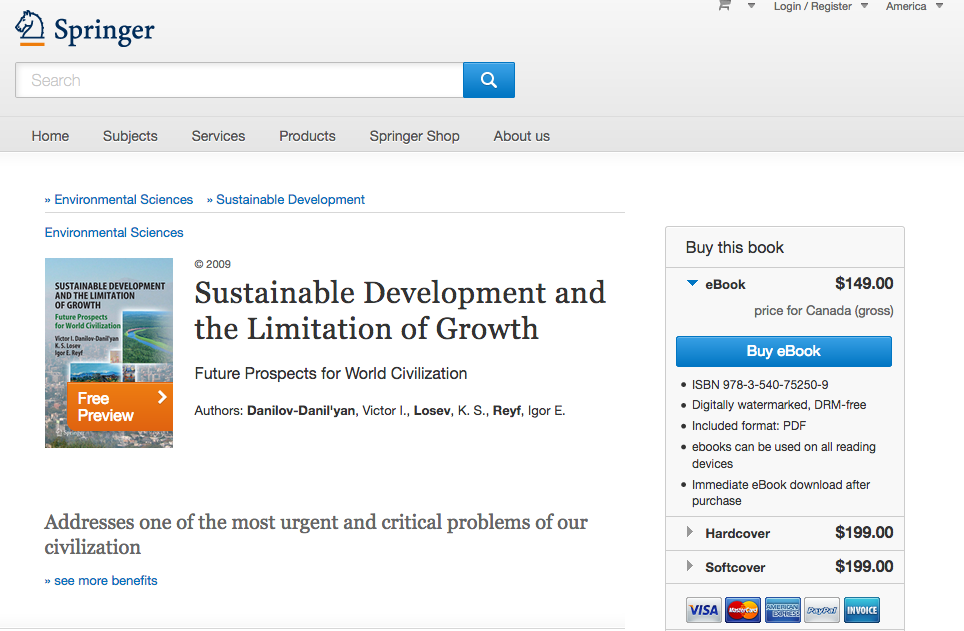Image resolution: width=964 pixels, height=631 pixels.
Task: Click the MasterCard payment icon
Action: coord(742,610)
